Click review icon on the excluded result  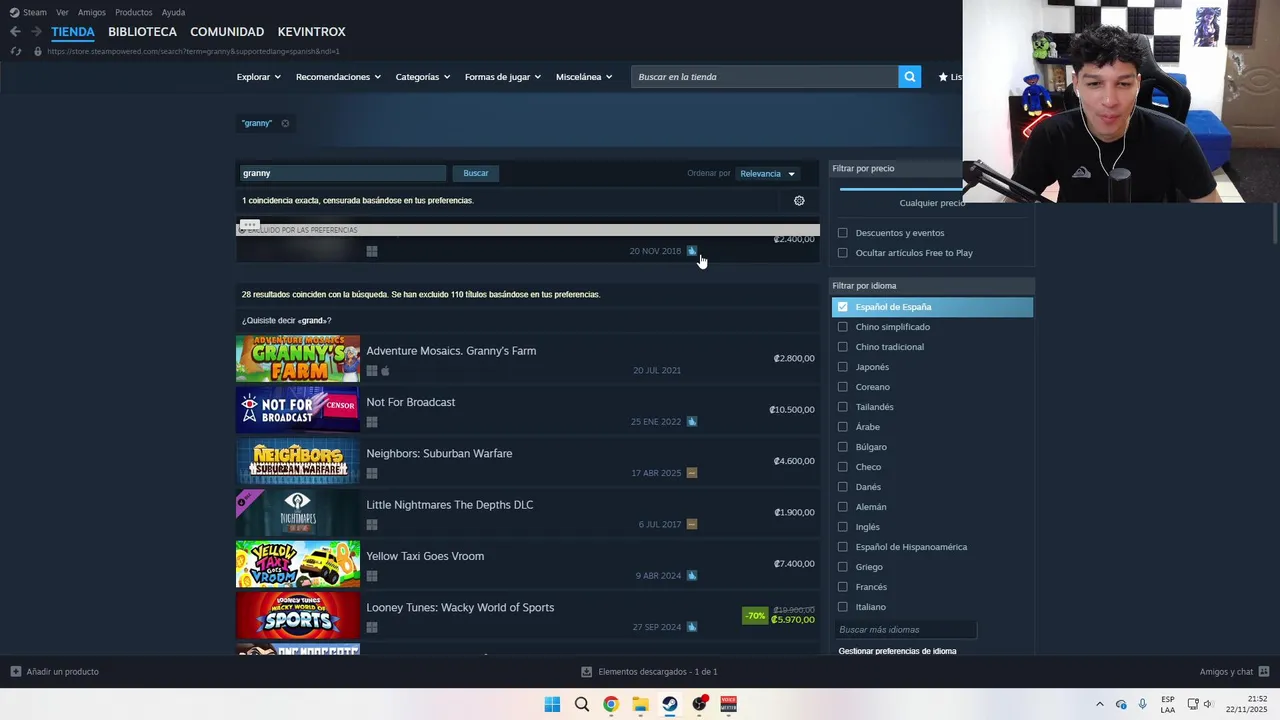pos(692,251)
